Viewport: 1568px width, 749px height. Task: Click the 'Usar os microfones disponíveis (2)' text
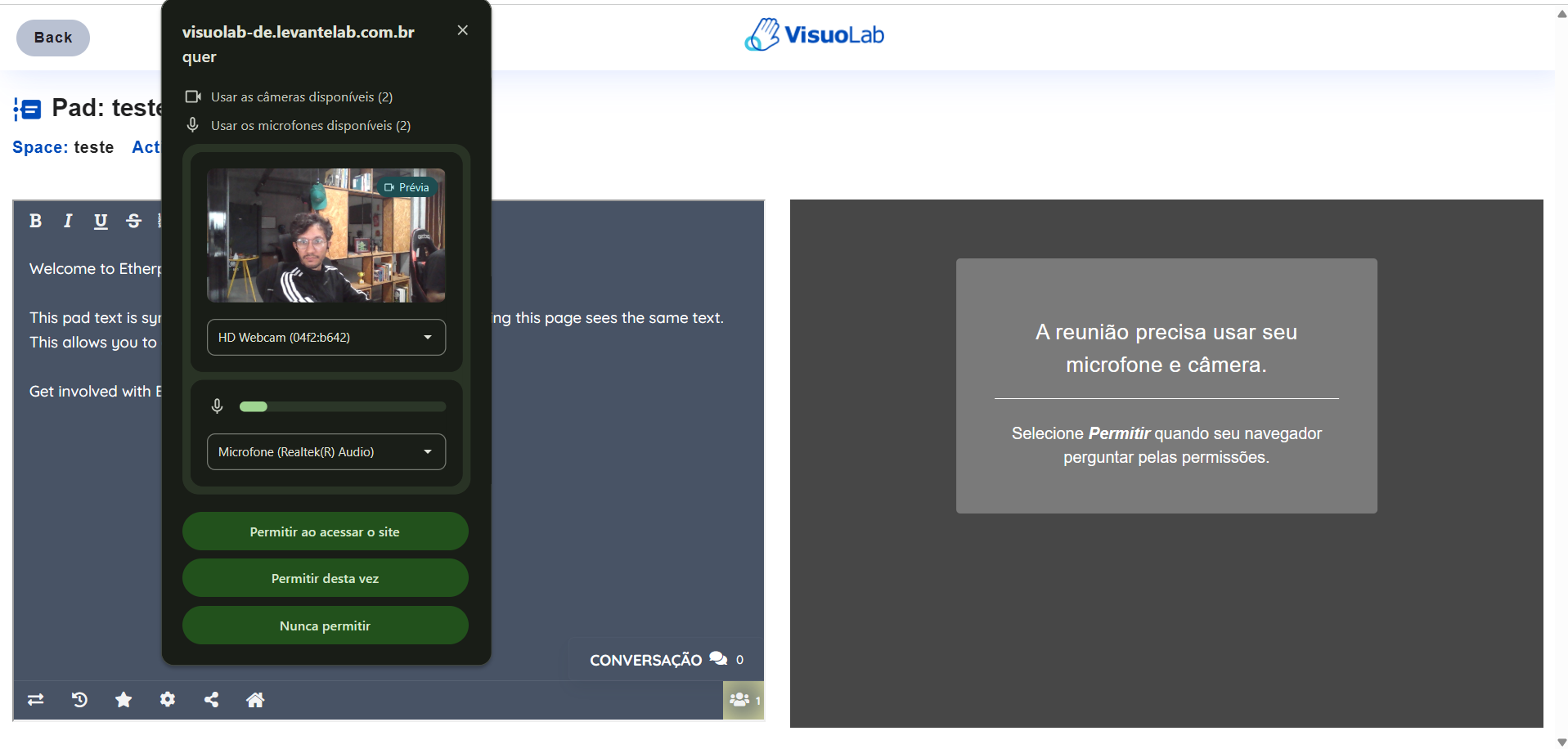click(x=311, y=126)
